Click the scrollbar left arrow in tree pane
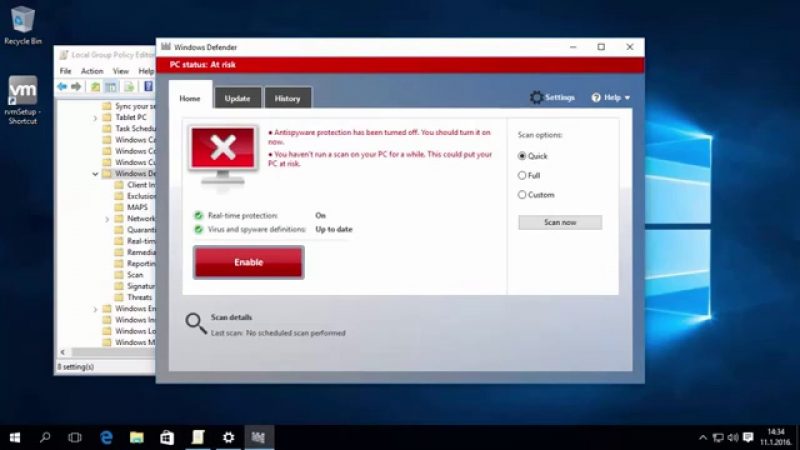This screenshot has height=450, width=800. coord(63,352)
